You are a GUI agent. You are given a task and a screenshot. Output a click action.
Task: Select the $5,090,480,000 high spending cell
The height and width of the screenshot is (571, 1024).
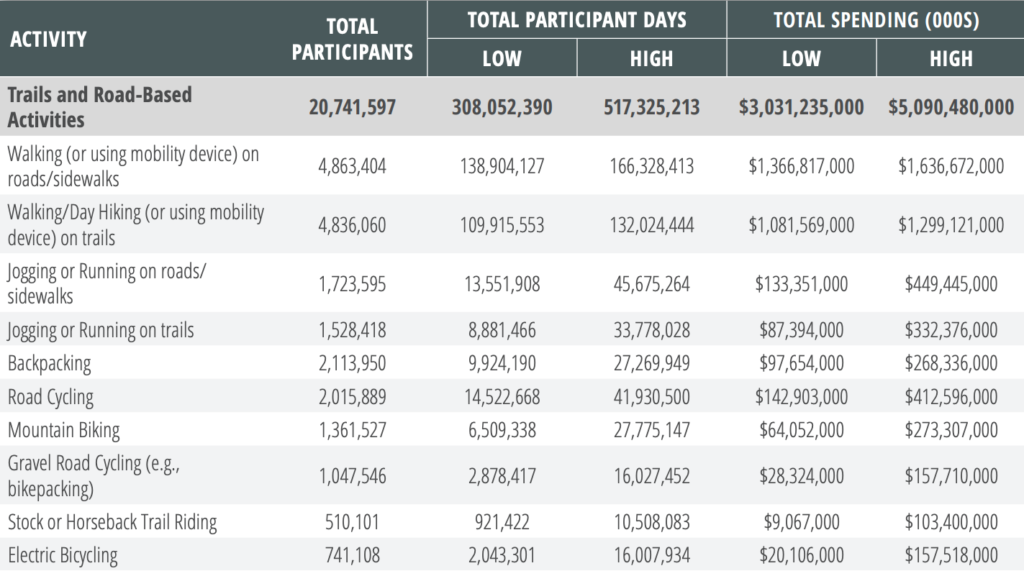point(951,107)
